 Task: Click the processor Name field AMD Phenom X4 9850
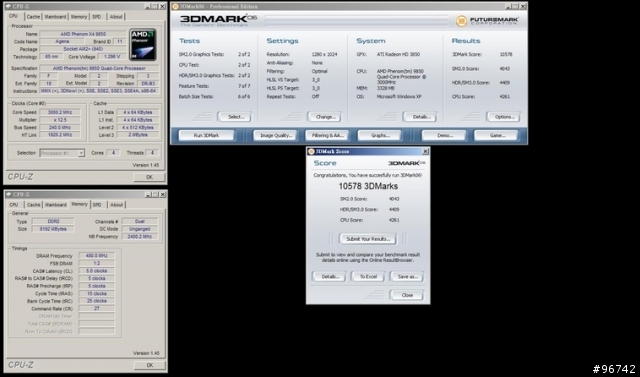[x=83, y=34]
